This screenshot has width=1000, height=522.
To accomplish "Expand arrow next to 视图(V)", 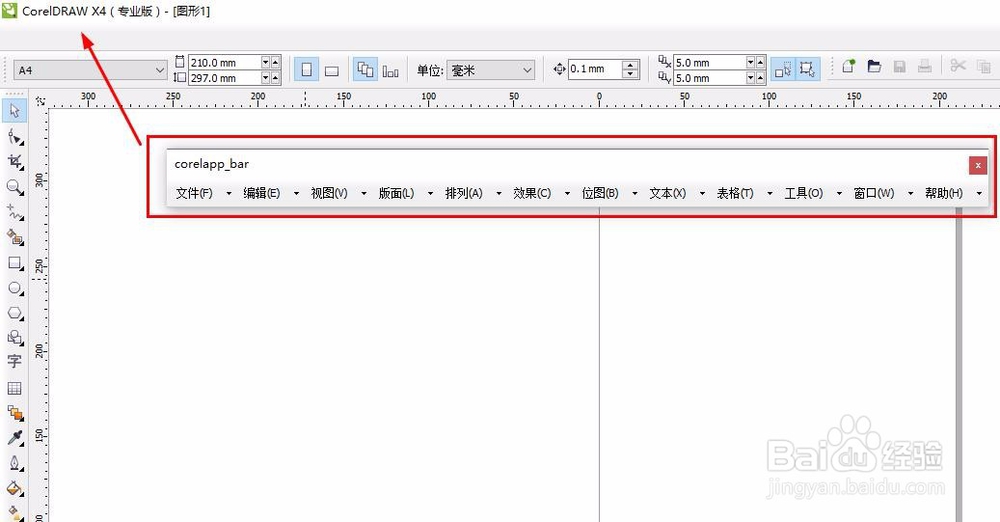I will (364, 193).
